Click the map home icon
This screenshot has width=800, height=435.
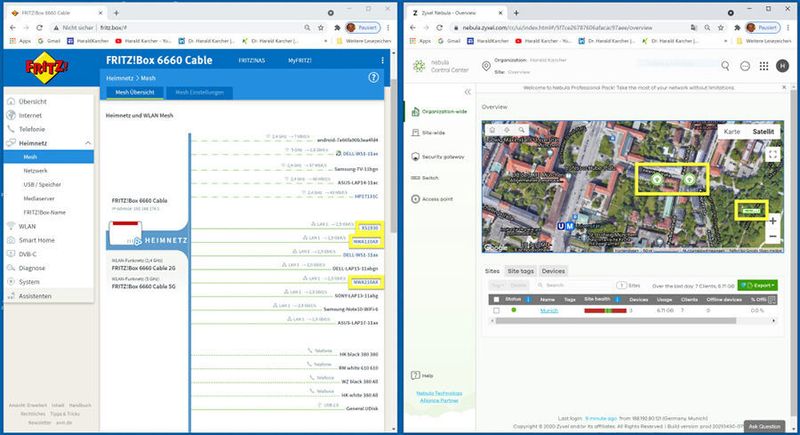coord(492,130)
